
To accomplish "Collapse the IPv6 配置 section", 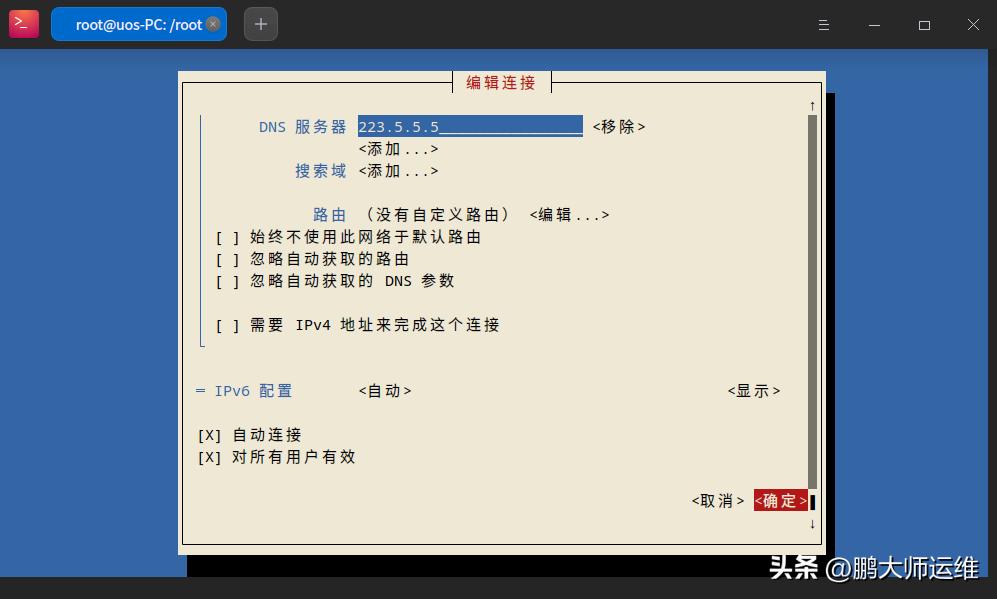I will pyautogui.click(x=200, y=390).
